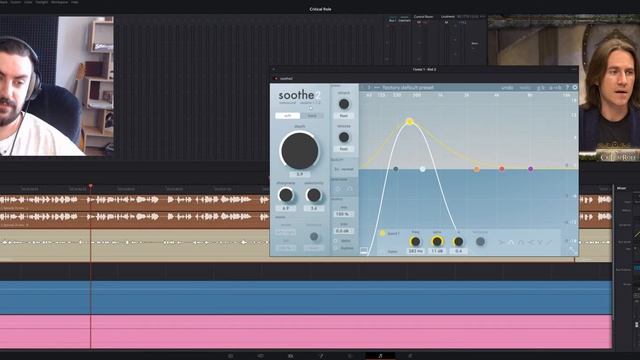
Task: Click the trim 0.0 dB value field
Action: coord(344,231)
